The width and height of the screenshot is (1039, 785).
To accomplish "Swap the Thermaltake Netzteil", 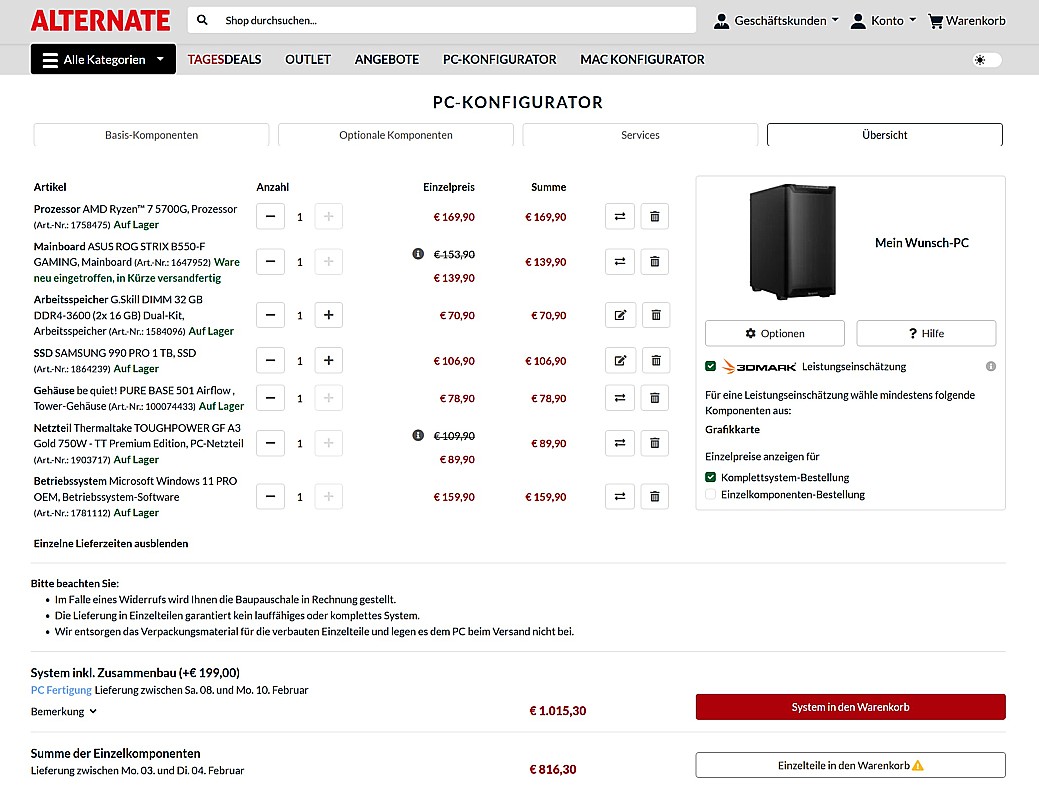I will coord(620,443).
